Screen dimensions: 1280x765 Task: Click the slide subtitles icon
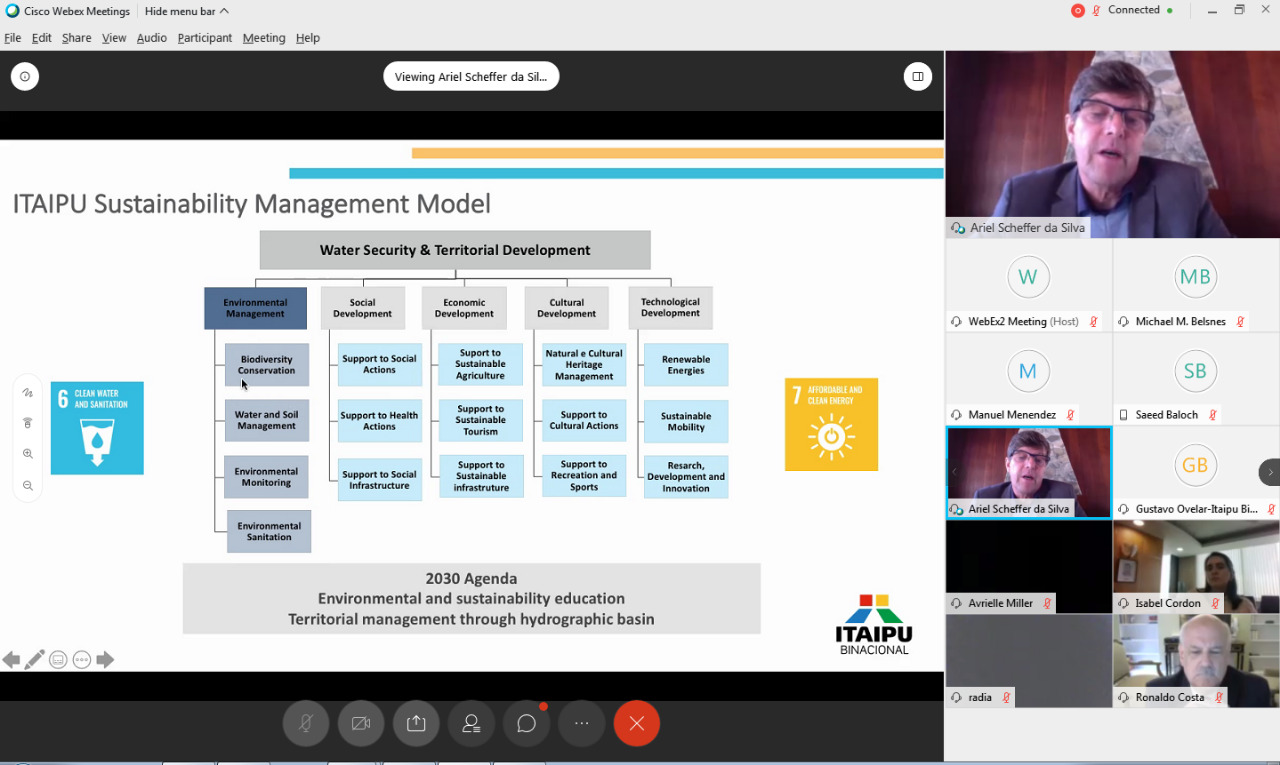58,660
